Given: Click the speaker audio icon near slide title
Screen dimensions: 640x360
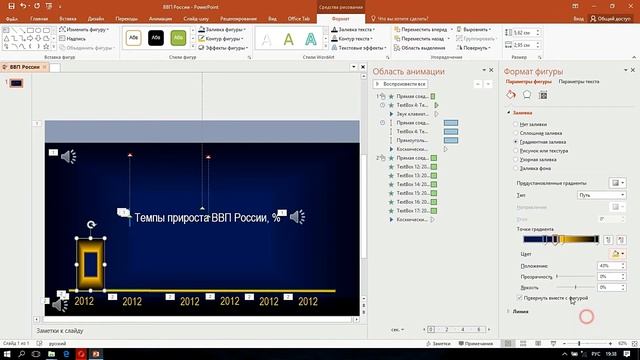Looking at the screenshot, I should click(x=297, y=217).
